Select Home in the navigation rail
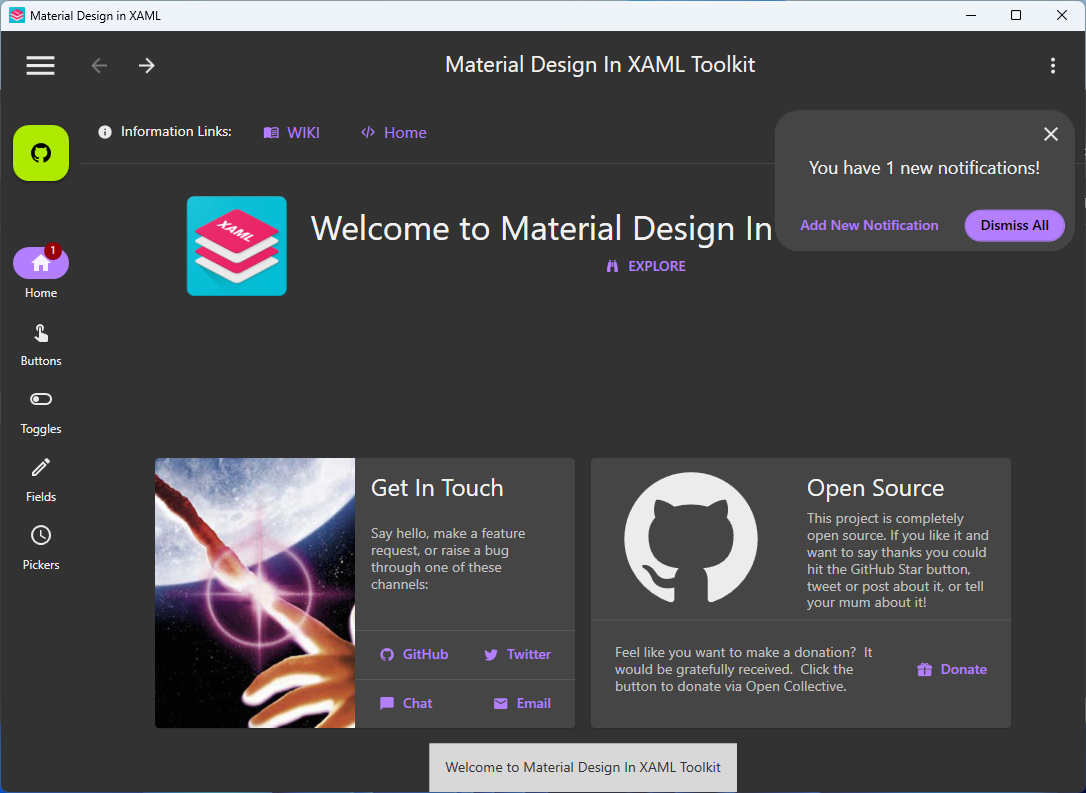1086x793 pixels. coord(41,273)
